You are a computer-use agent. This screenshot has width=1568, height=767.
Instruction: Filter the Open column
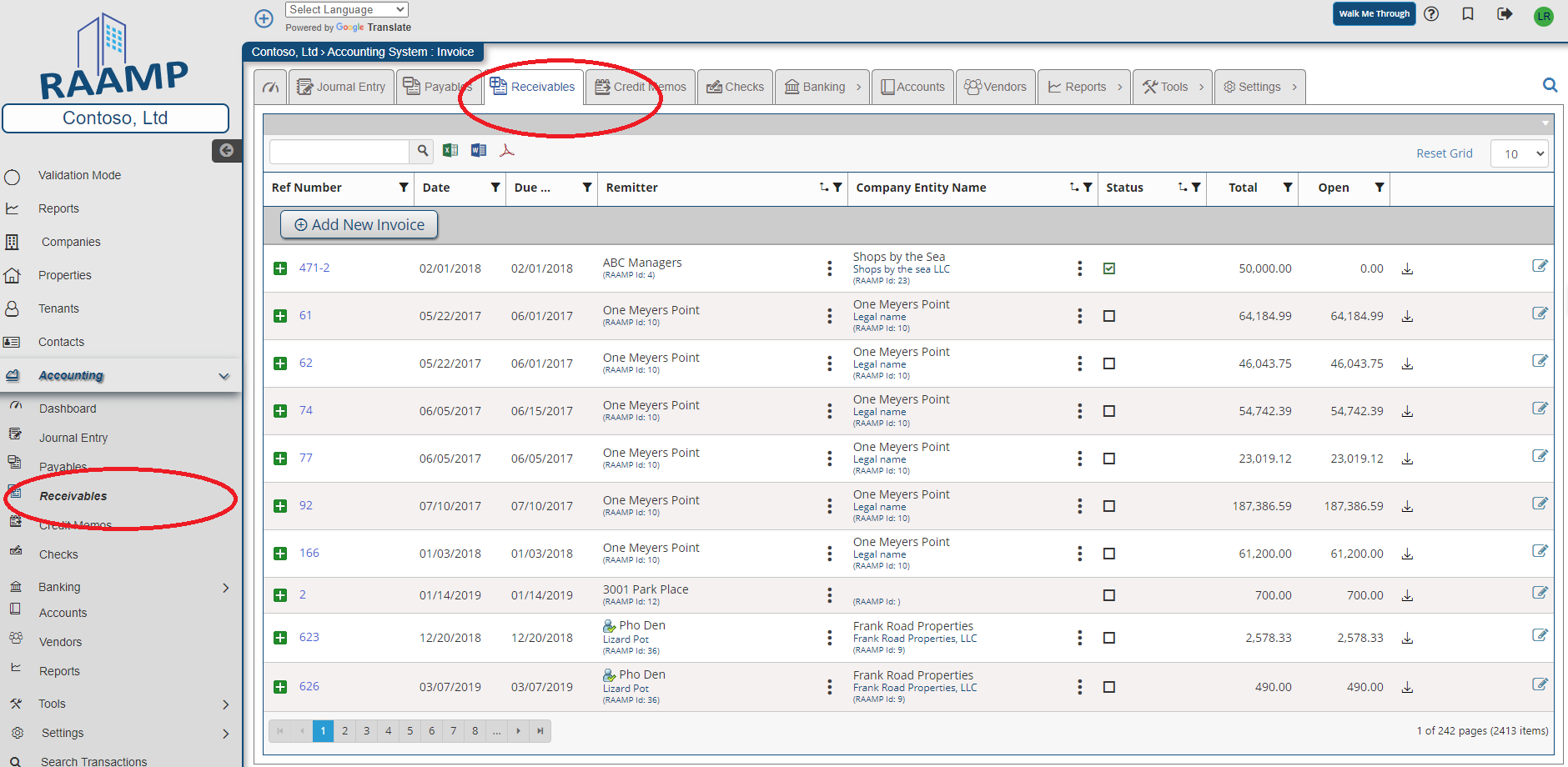click(x=1380, y=188)
